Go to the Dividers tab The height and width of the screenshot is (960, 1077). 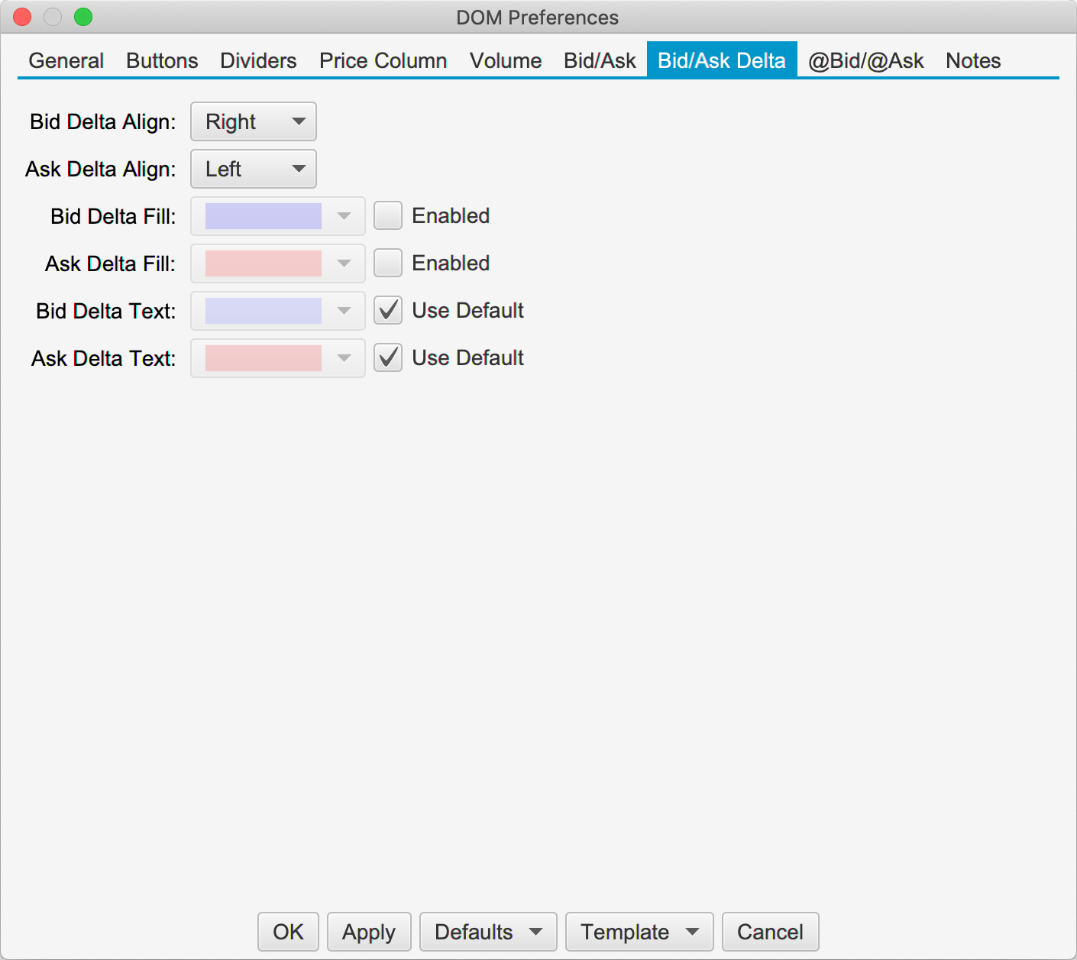pos(258,61)
